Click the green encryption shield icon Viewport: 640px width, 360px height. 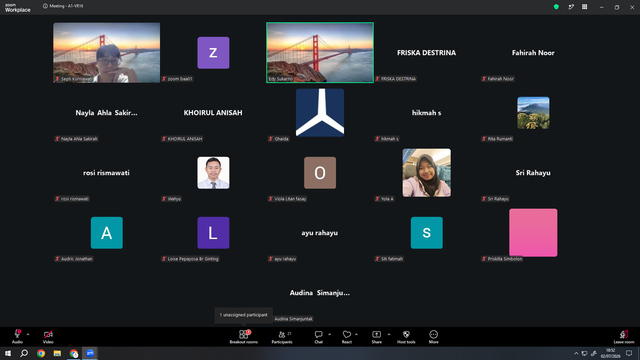click(x=556, y=7)
